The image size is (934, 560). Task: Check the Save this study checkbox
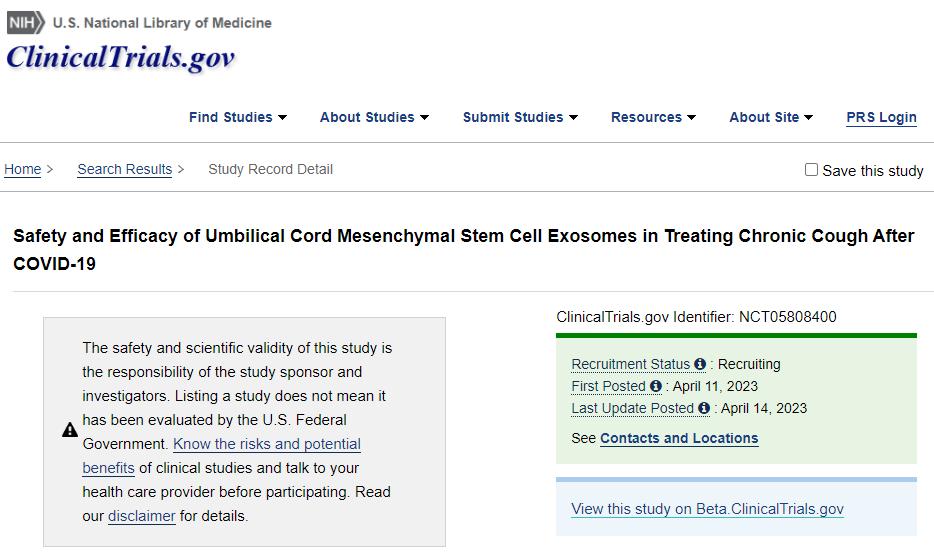click(812, 170)
